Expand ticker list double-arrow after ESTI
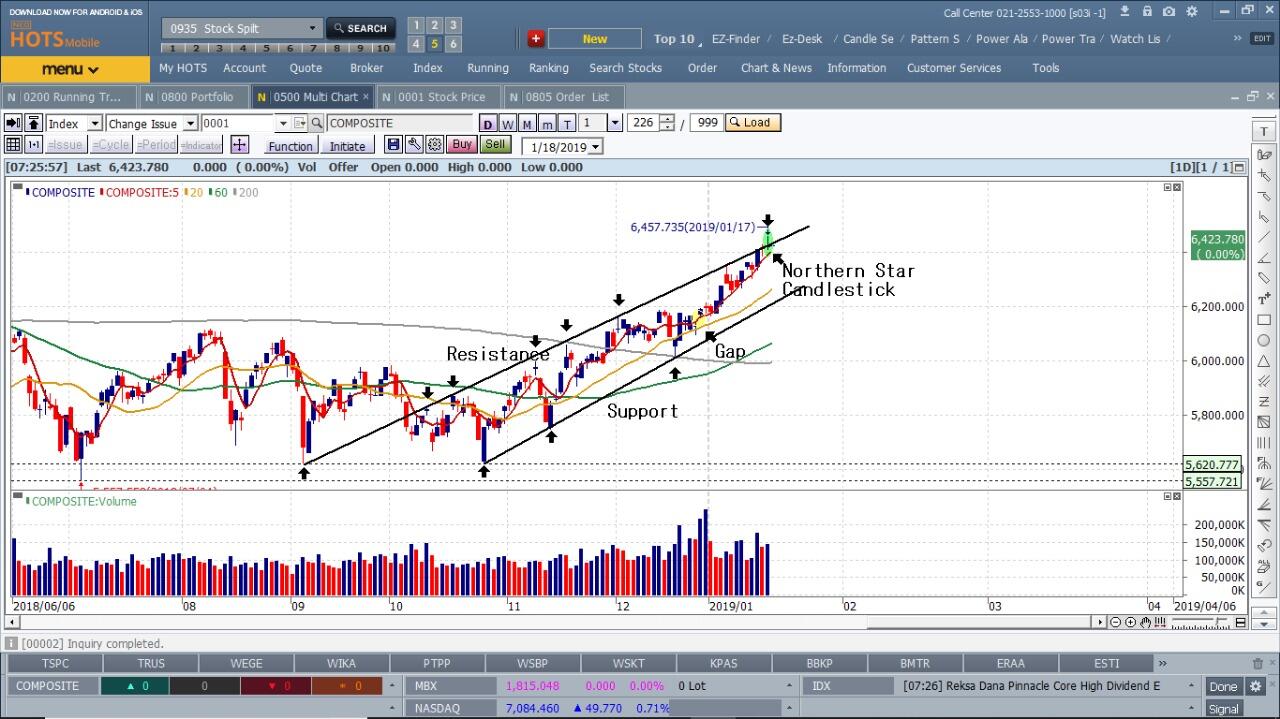Viewport: 1280px width, 719px height. [x=1162, y=663]
